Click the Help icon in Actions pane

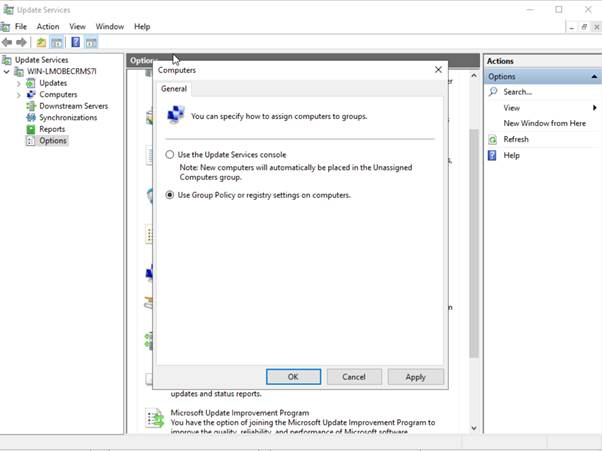pos(492,155)
